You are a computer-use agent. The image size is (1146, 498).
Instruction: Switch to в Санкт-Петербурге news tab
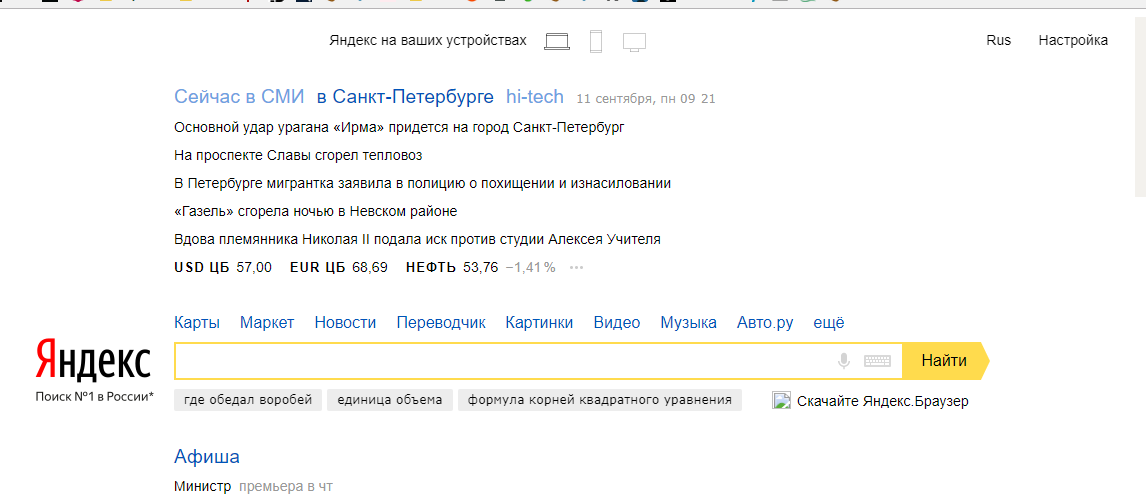click(406, 97)
